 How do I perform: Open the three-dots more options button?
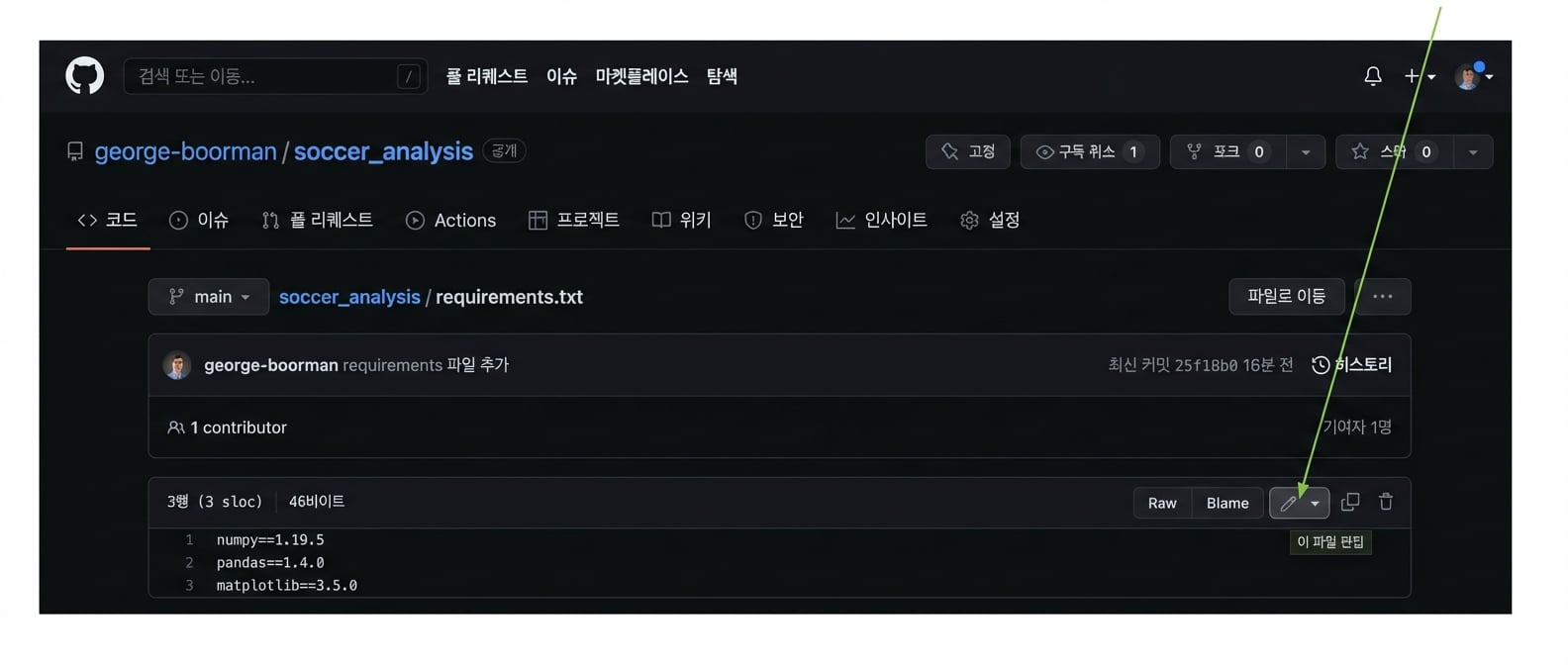[1383, 296]
